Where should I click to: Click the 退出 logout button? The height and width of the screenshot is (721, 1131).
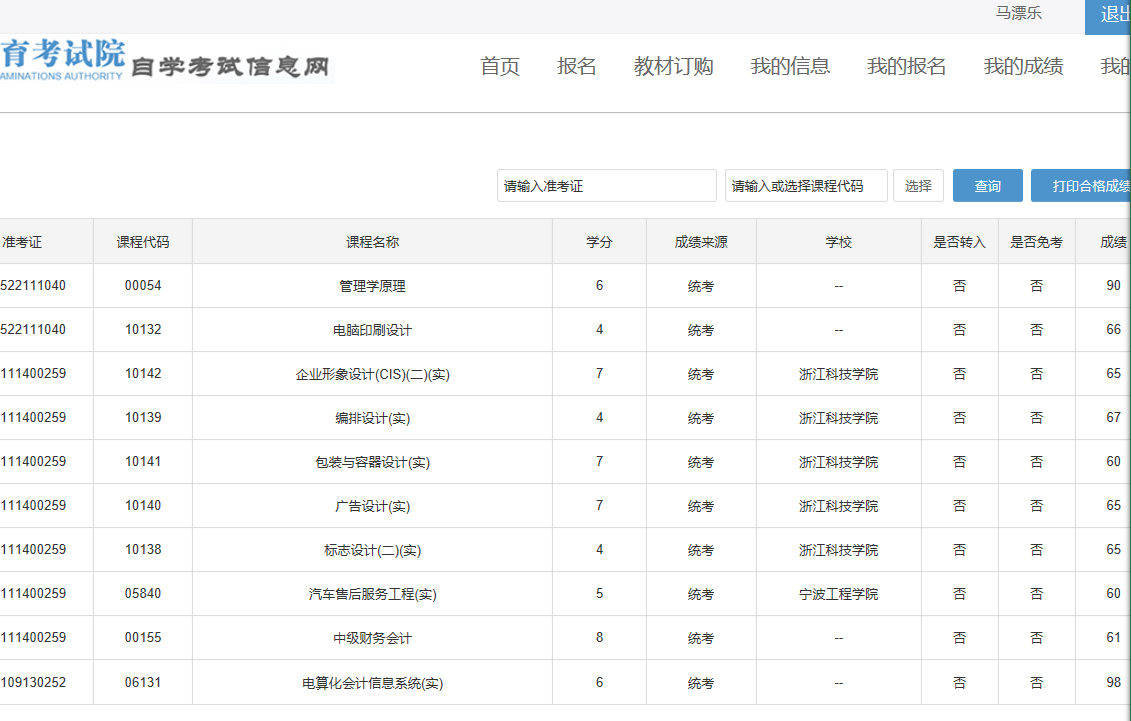1108,16
